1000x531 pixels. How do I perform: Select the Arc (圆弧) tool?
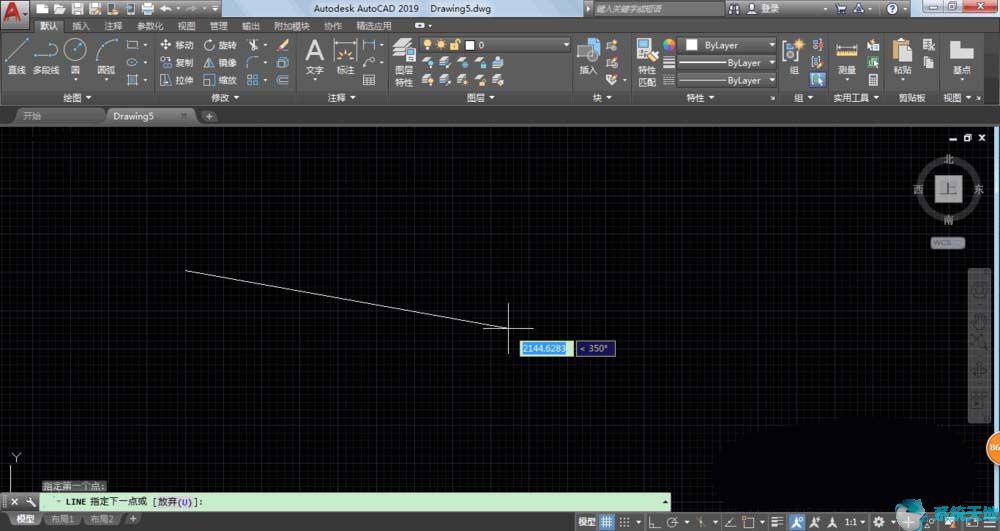(x=107, y=56)
